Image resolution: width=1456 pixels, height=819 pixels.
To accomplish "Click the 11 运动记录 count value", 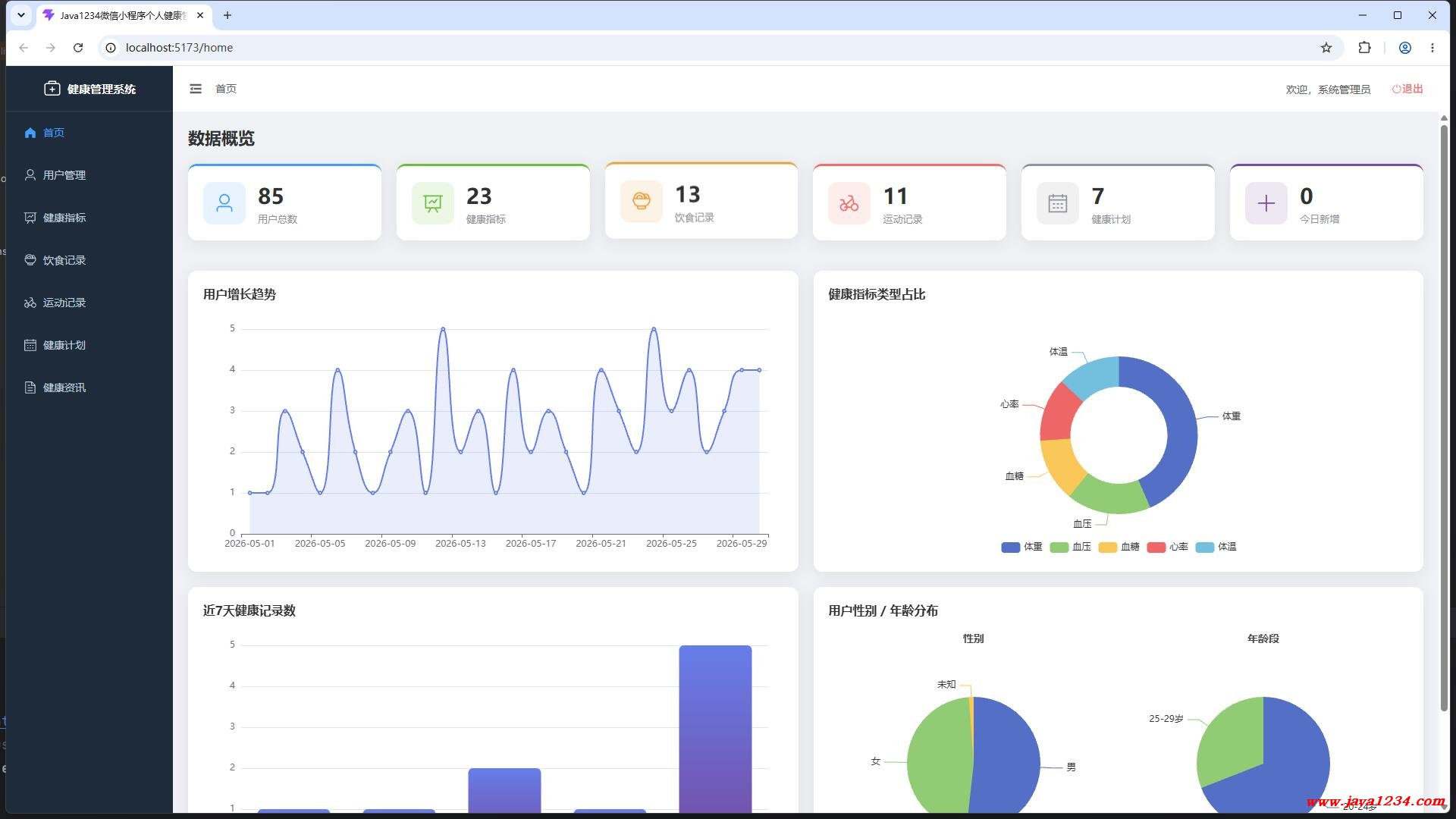I will pyautogui.click(x=896, y=196).
